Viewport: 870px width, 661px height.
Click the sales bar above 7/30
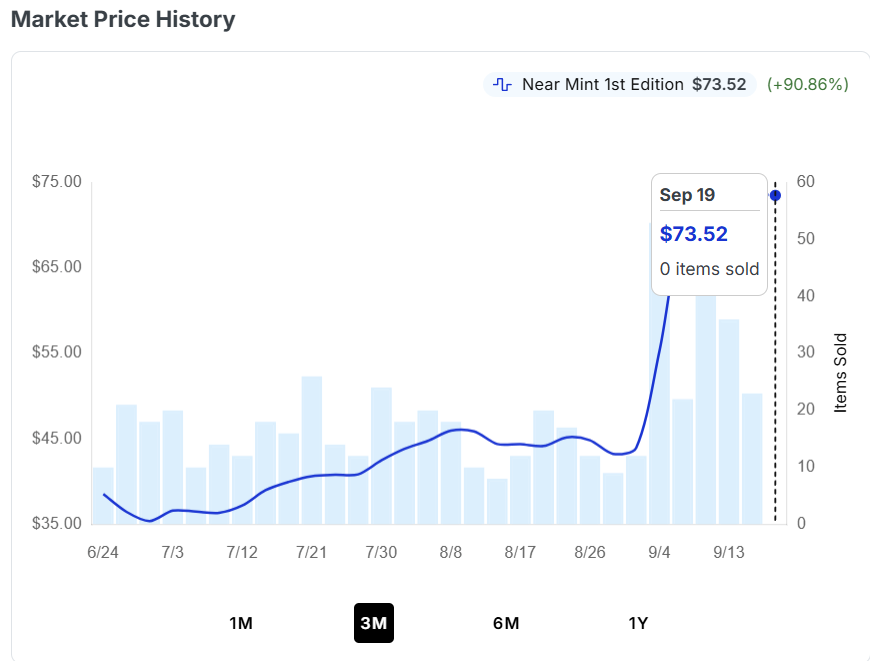pyautogui.click(x=381, y=456)
